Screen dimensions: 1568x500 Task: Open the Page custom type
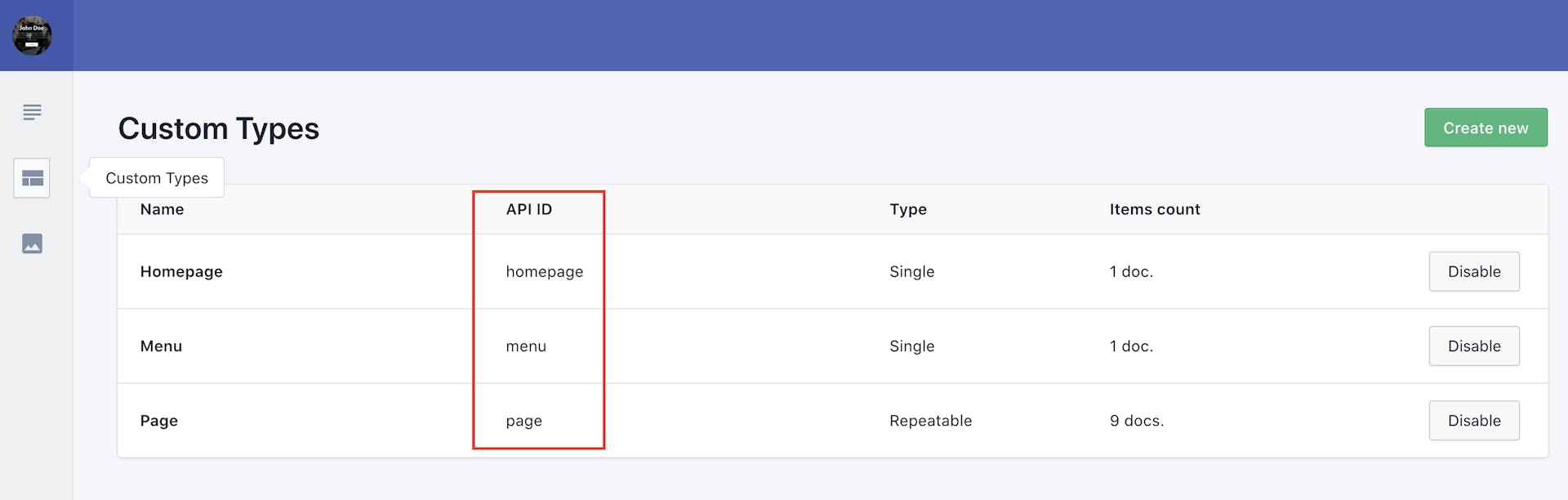[x=158, y=421]
